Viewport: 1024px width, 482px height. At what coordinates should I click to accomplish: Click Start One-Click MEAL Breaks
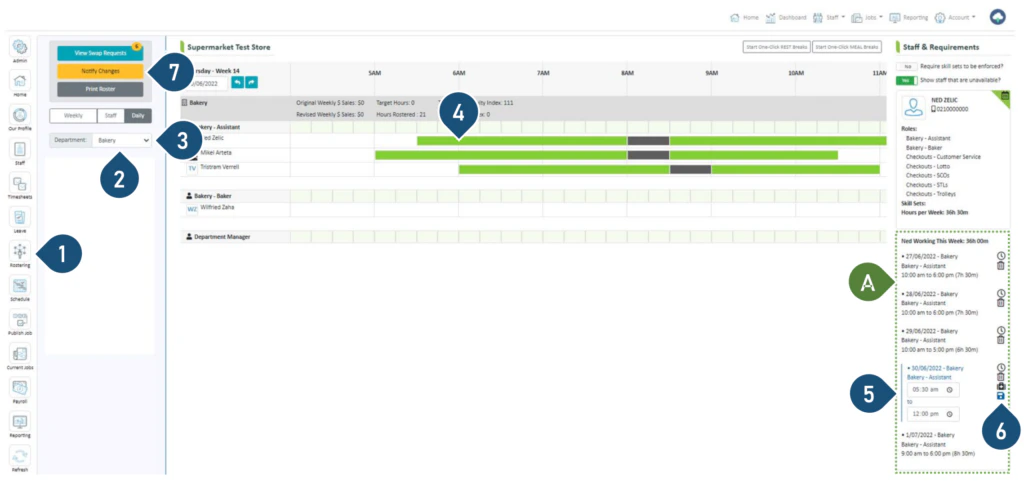pyautogui.click(x=847, y=46)
